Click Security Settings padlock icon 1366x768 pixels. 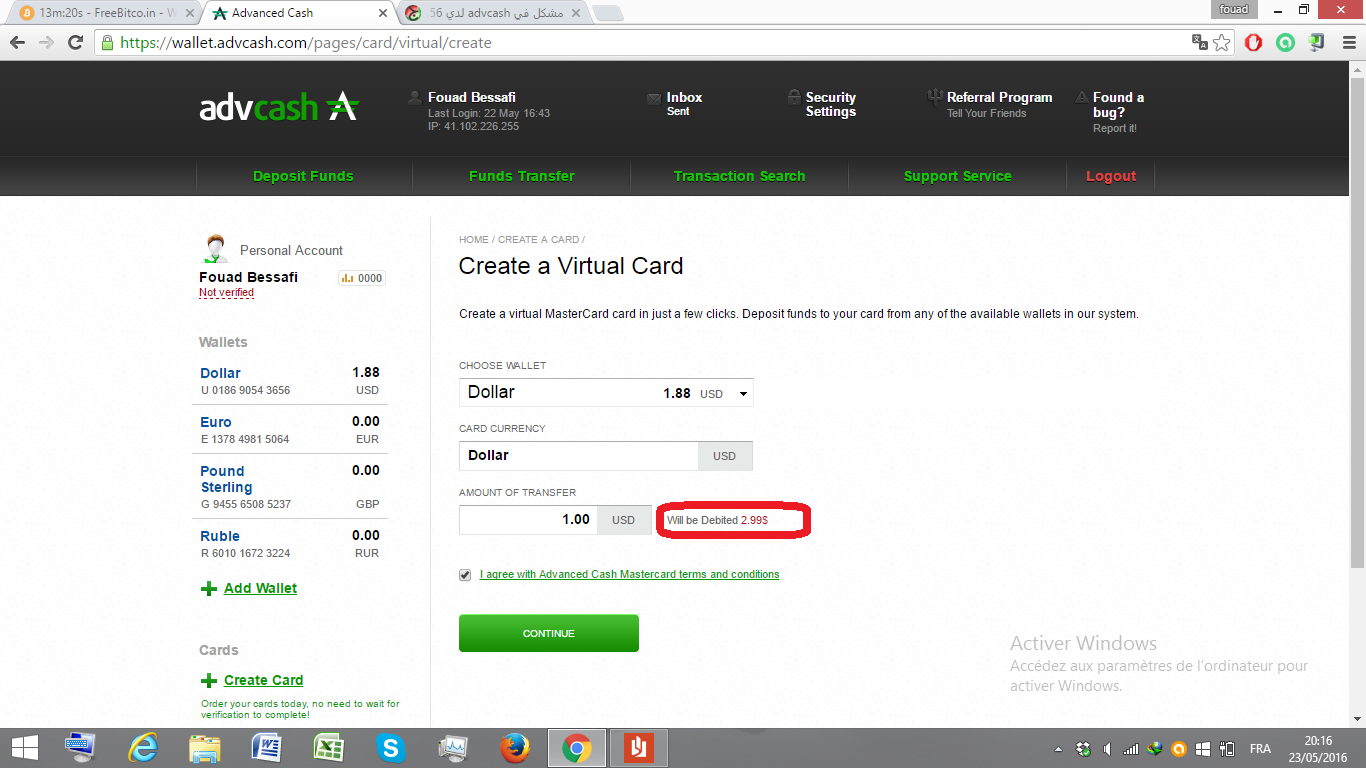coord(794,97)
